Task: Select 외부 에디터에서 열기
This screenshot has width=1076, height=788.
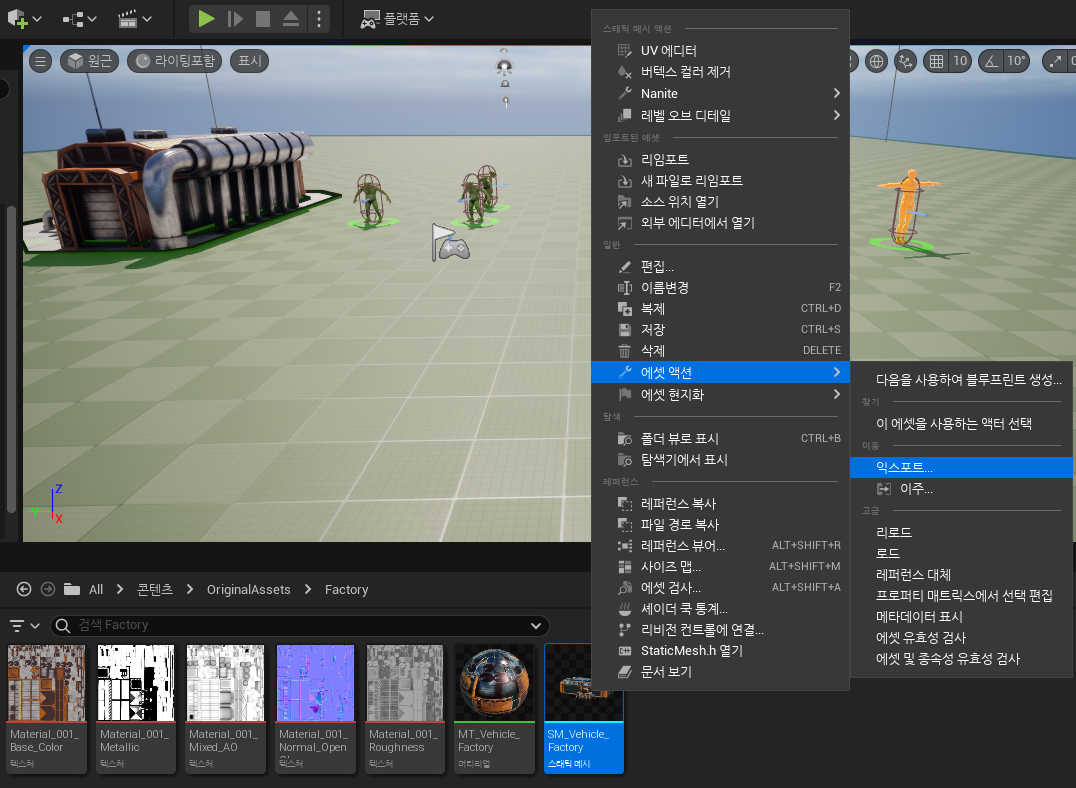Action: point(721,223)
